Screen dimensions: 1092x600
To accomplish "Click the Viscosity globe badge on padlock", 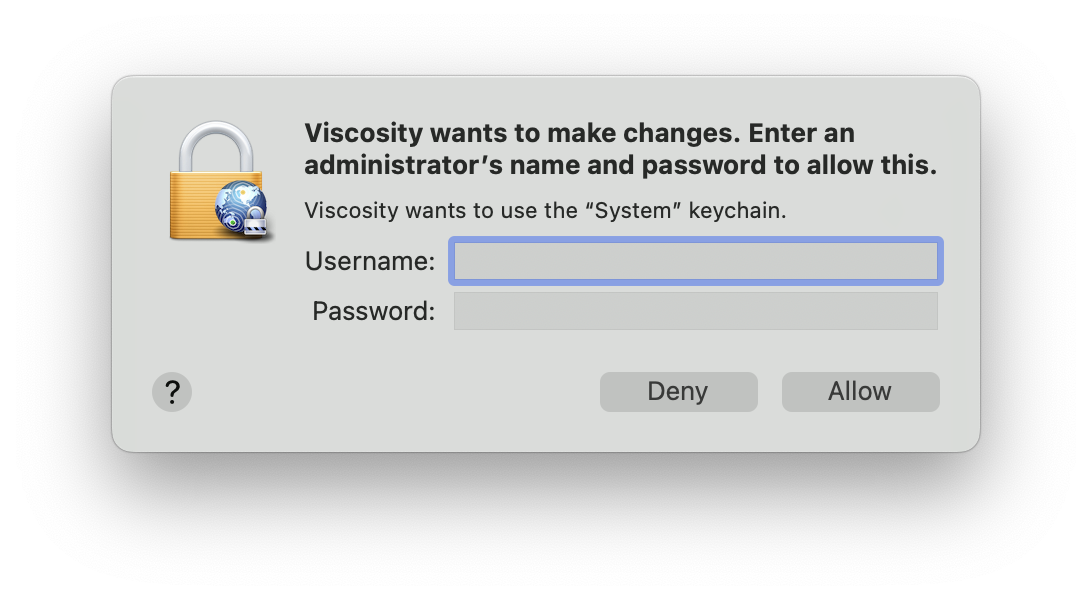I will [x=240, y=207].
